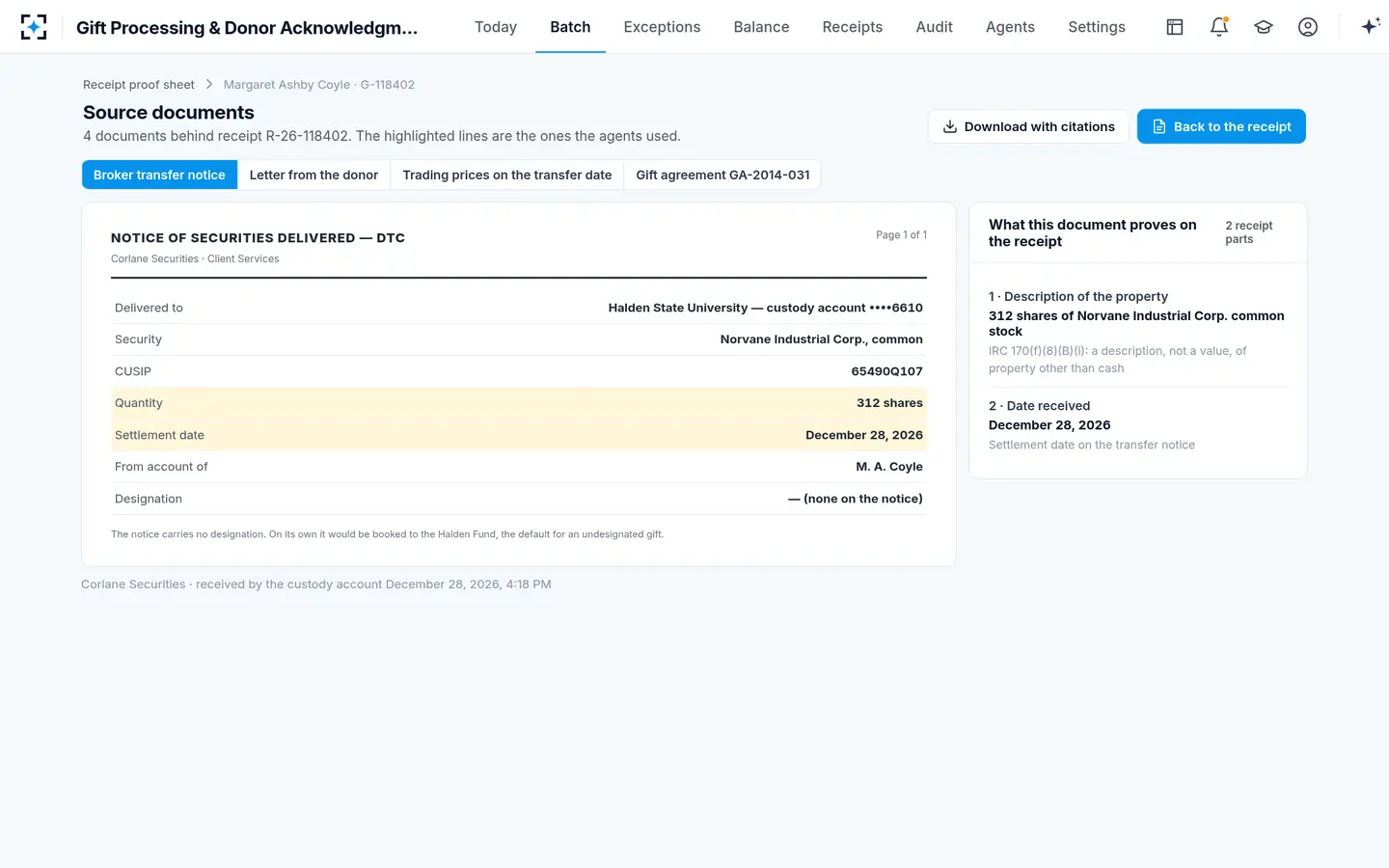The height and width of the screenshot is (868, 1389).
Task: Select receipt part 1 Description of the property
Action: (x=1138, y=332)
